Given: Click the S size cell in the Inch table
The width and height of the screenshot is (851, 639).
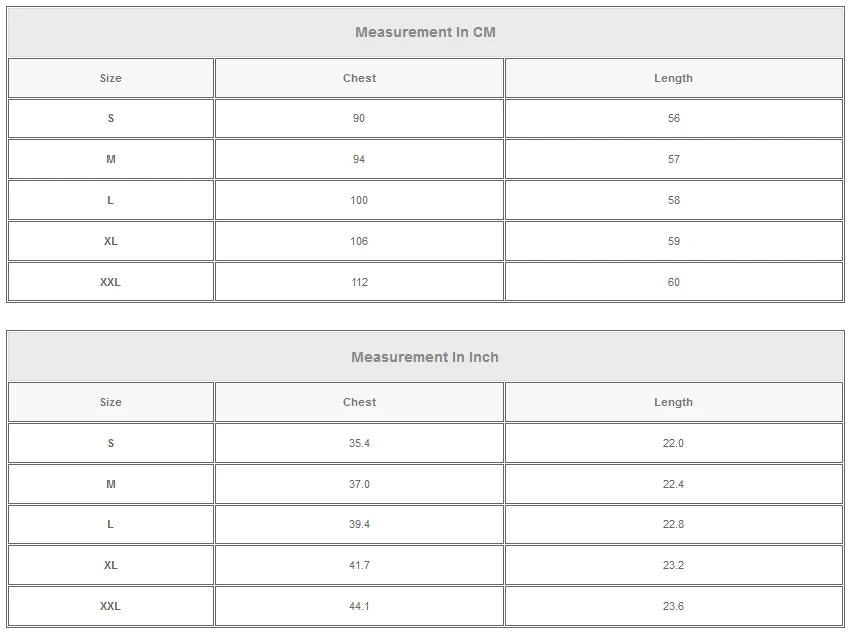Looking at the screenshot, I should coord(110,443).
